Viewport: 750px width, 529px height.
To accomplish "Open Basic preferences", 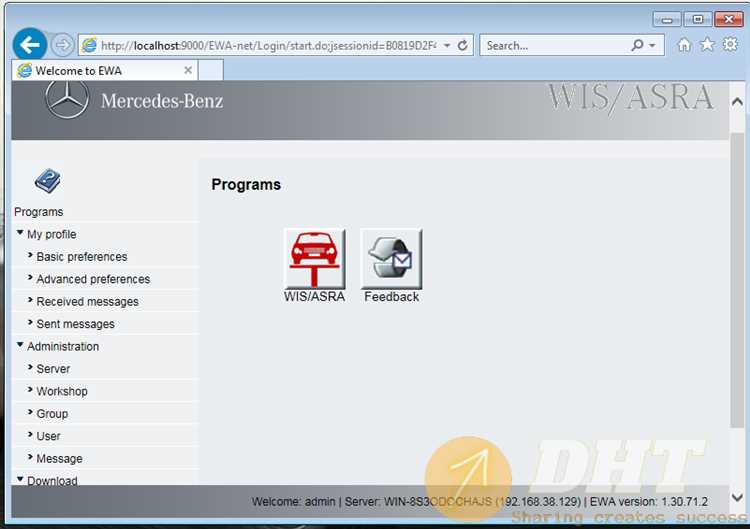I will (82, 257).
